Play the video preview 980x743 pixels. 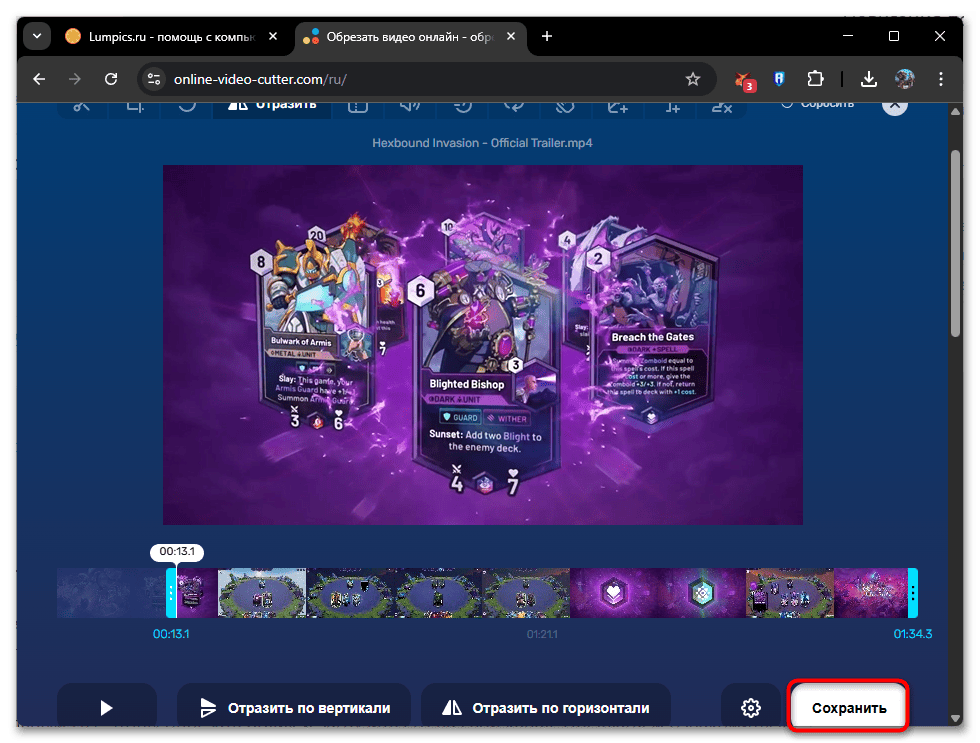tap(106, 707)
